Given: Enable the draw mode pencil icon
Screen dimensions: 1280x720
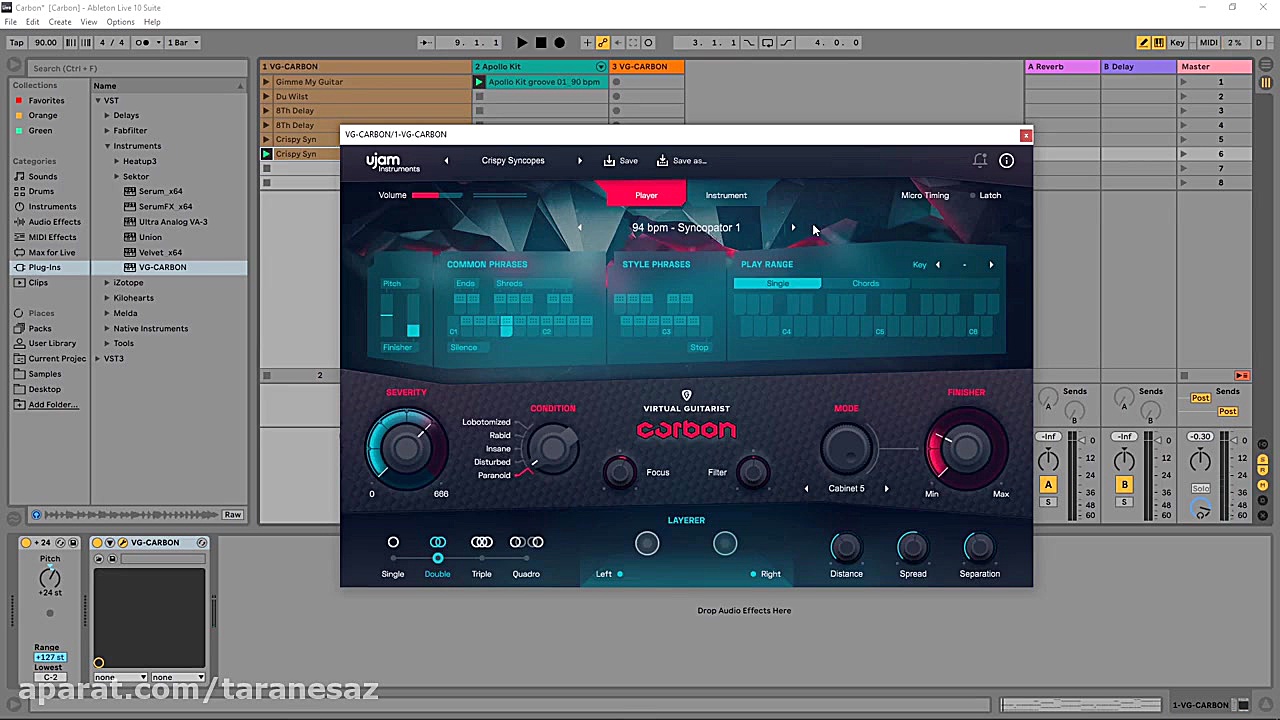Looking at the screenshot, I should 1143,42.
